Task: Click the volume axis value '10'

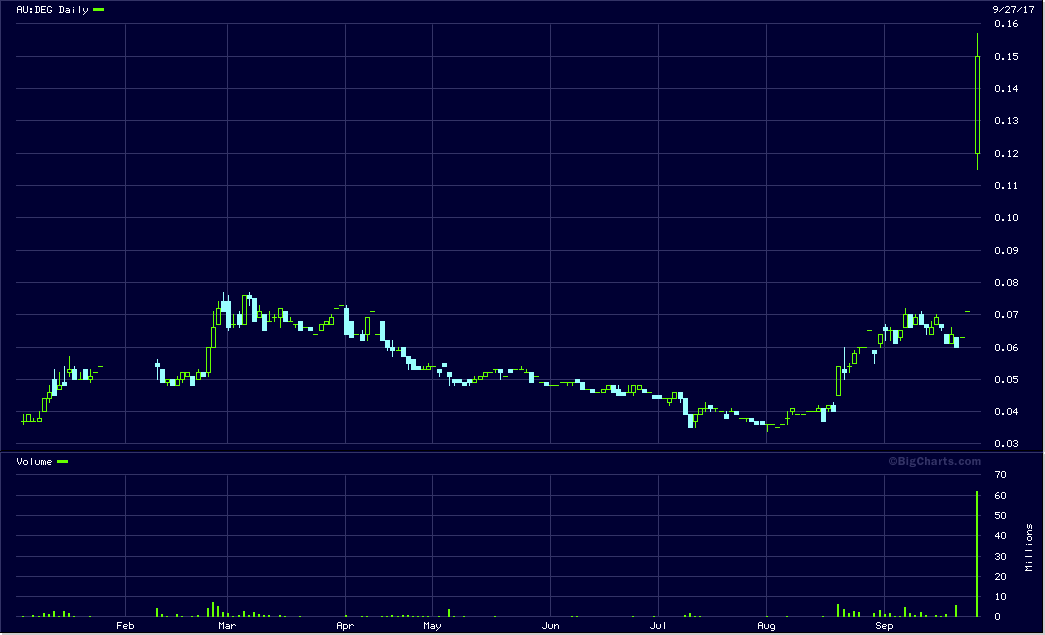Action: coord(1000,596)
